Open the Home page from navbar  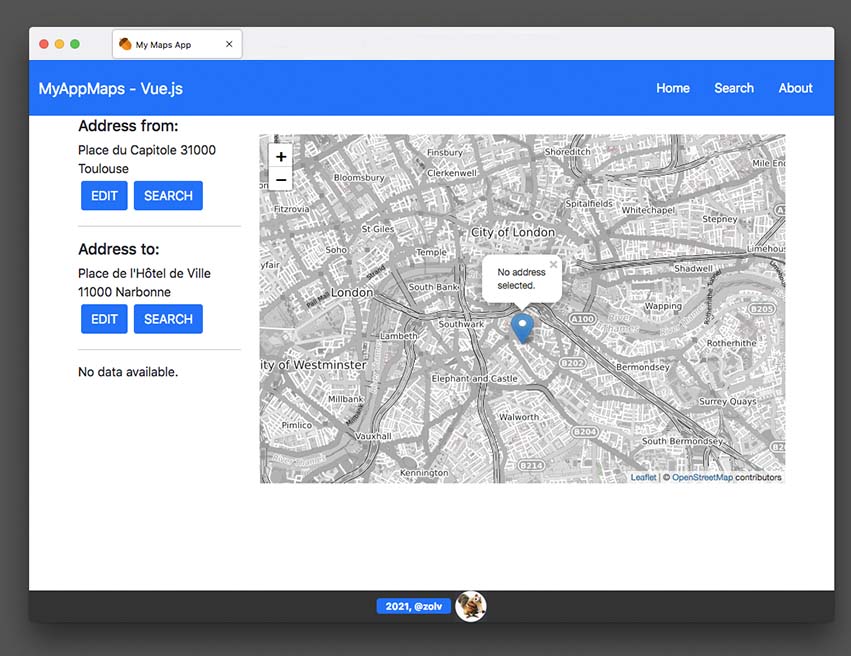click(672, 88)
